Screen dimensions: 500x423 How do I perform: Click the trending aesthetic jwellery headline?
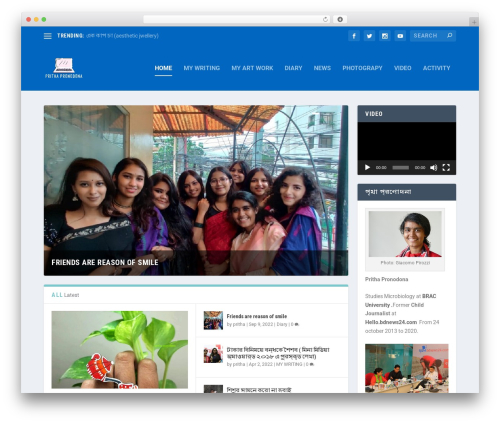122,36
